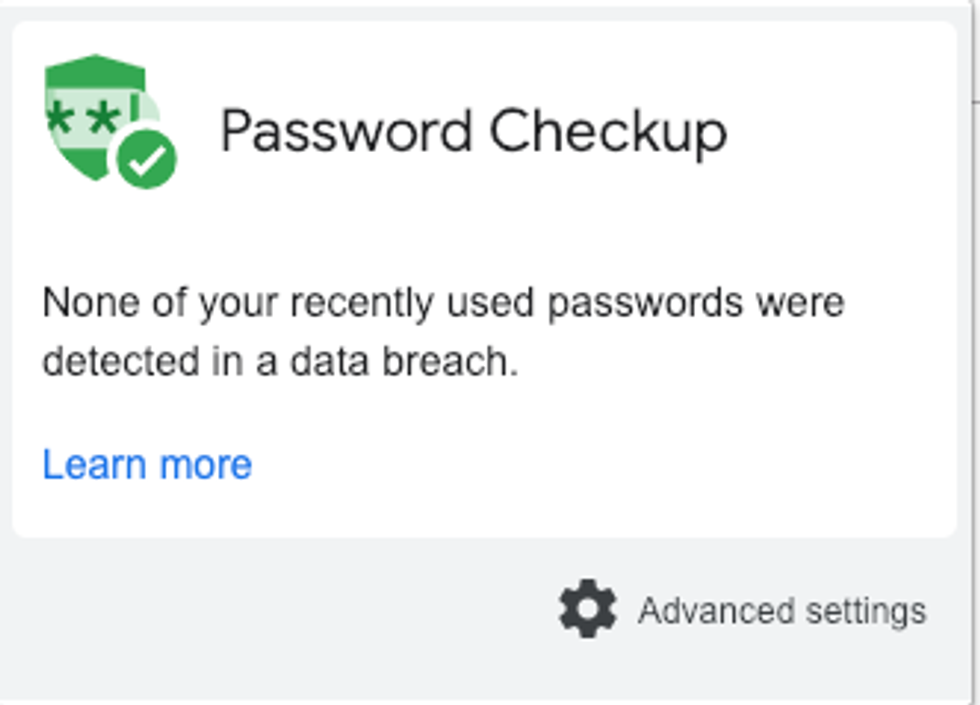Screen dimensions: 980x705
Task: Click the Advanced settings gear icon
Action: pyautogui.click(x=588, y=609)
